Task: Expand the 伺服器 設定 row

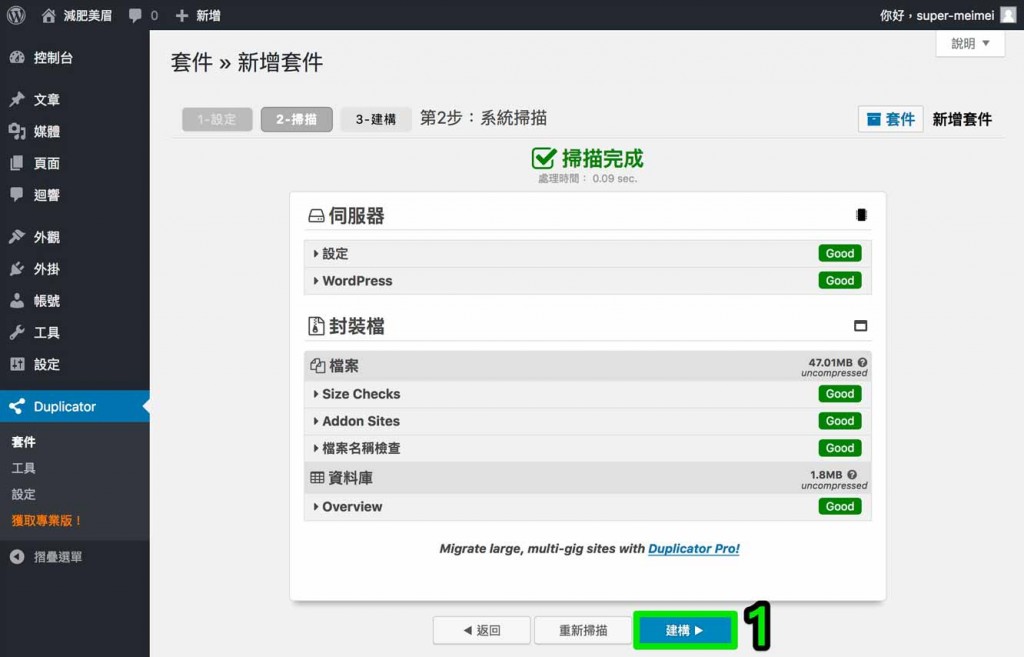Action: point(587,253)
